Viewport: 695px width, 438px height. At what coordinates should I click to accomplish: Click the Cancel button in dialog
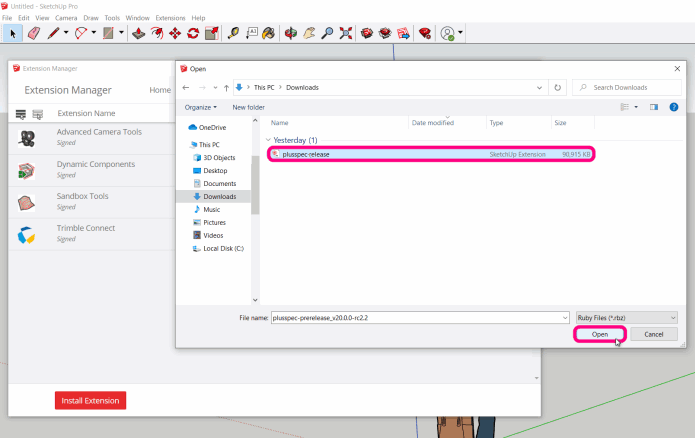[x=654, y=334]
